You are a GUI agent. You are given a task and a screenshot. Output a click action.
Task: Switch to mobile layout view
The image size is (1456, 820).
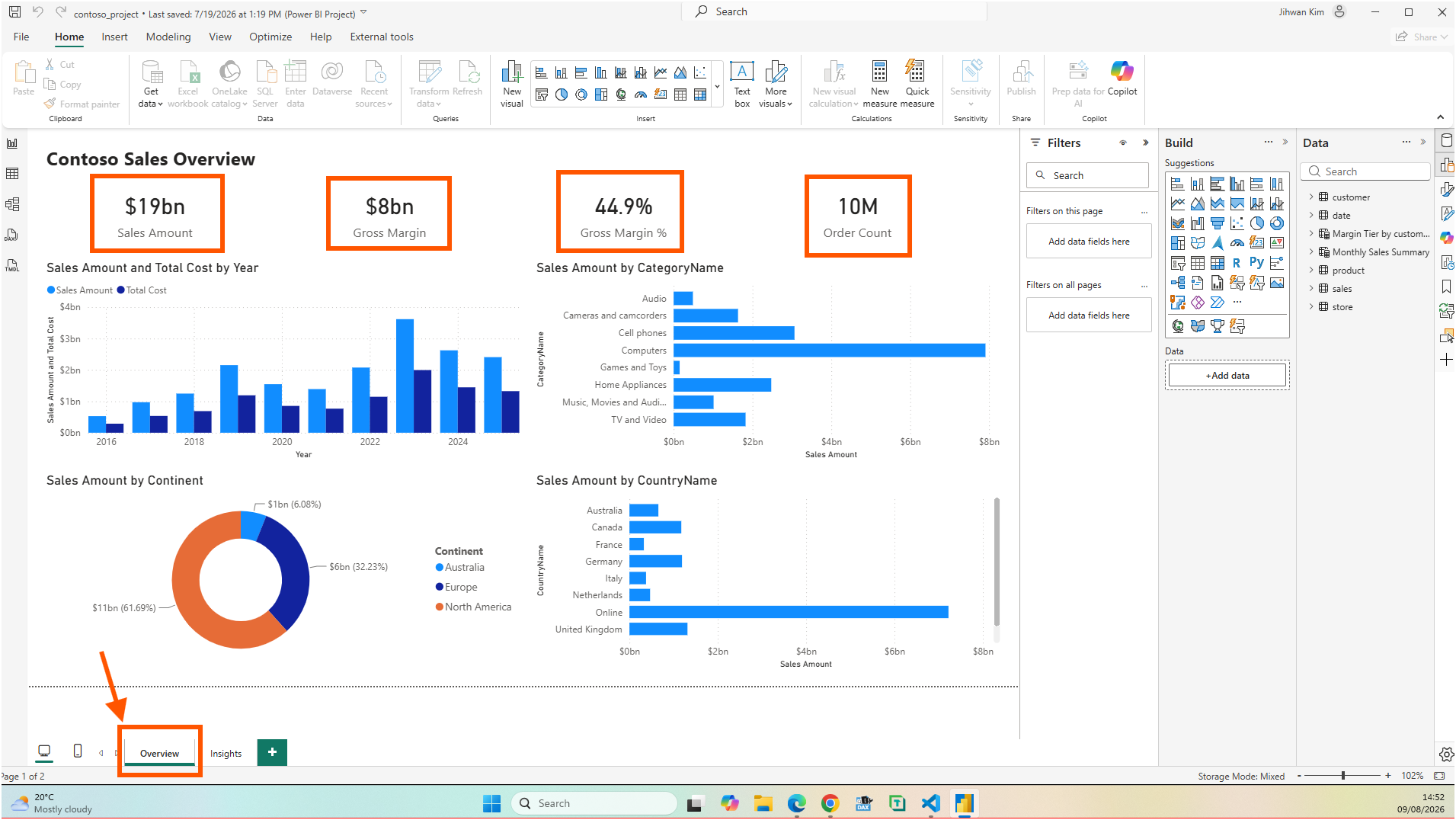tap(78, 751)
